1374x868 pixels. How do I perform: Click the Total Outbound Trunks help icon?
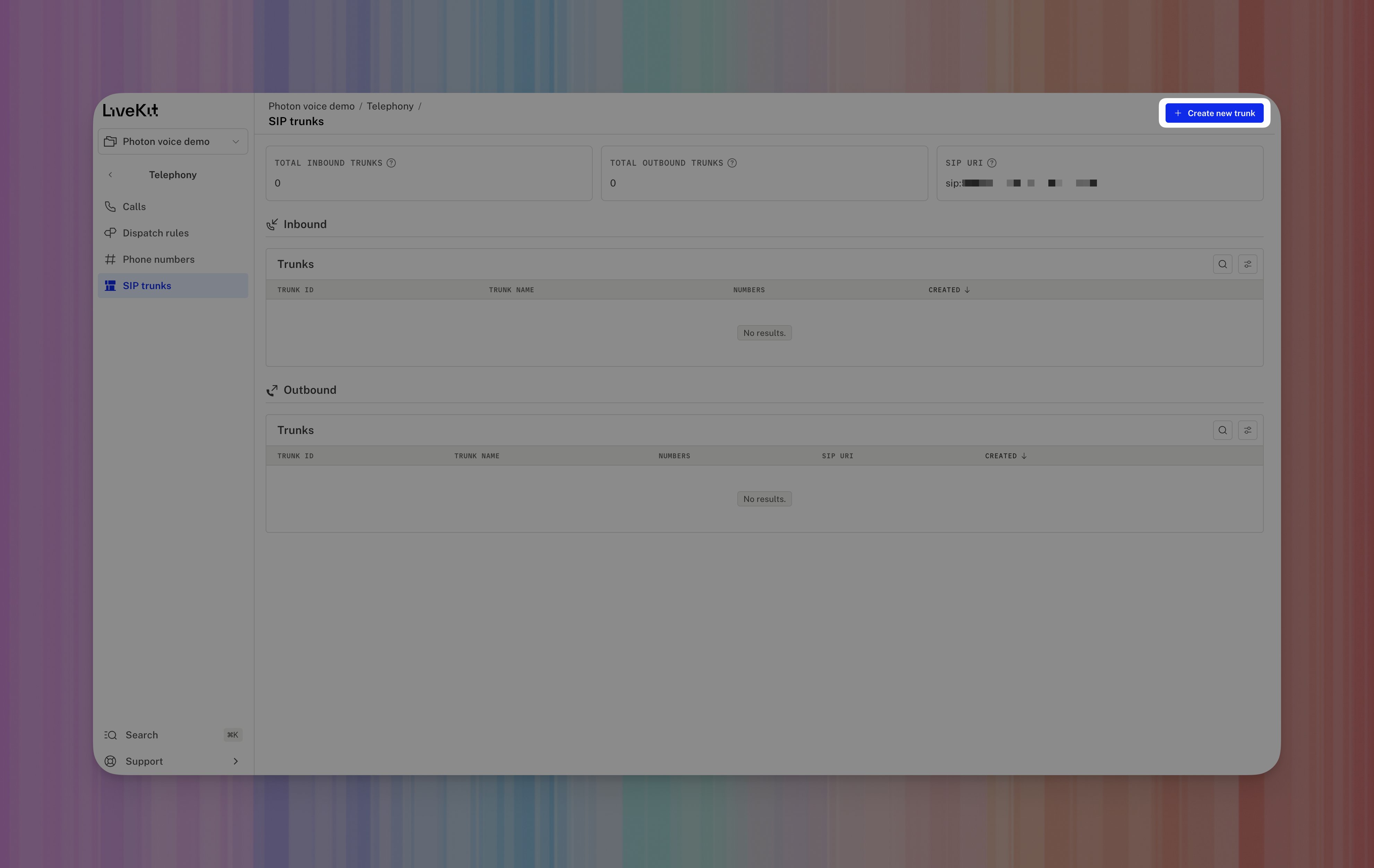(732, 163)
